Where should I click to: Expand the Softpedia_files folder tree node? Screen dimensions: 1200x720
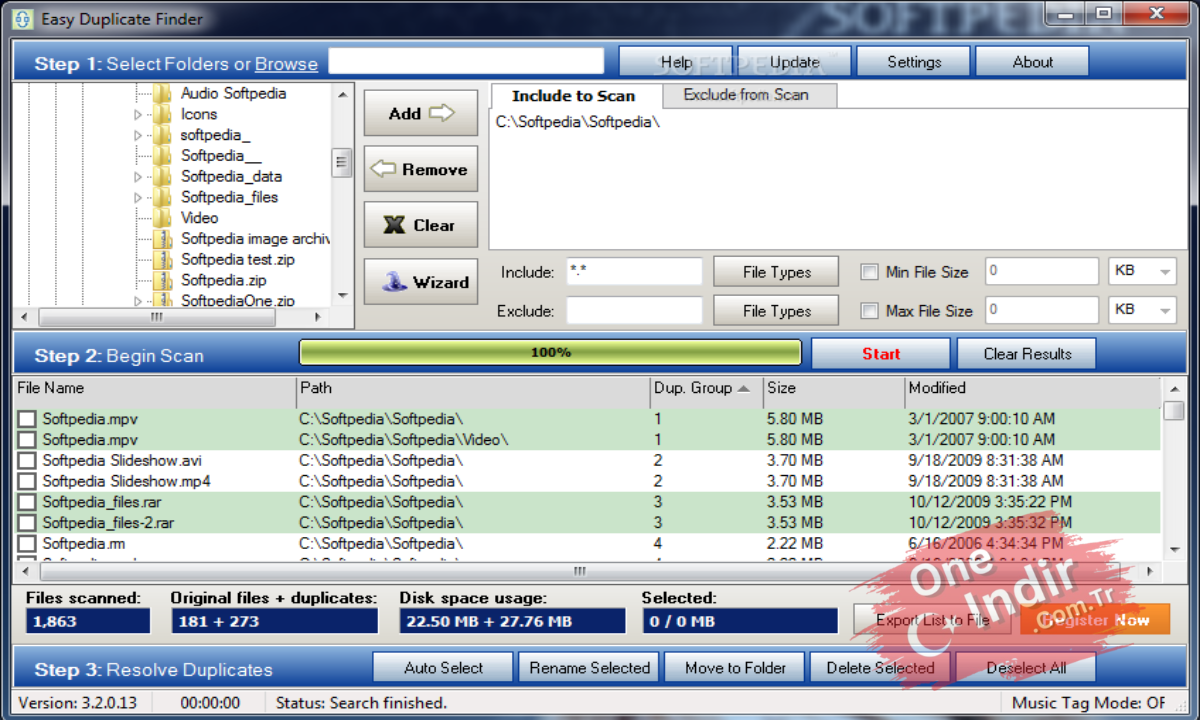[138, 198]
